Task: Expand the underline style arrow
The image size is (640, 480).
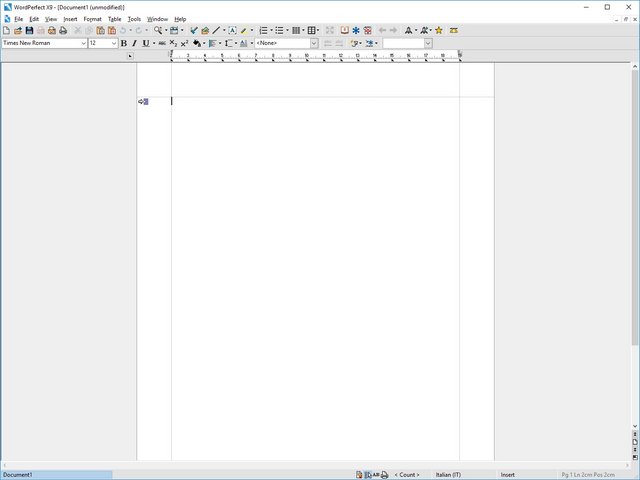Action: tap(154, 43)
